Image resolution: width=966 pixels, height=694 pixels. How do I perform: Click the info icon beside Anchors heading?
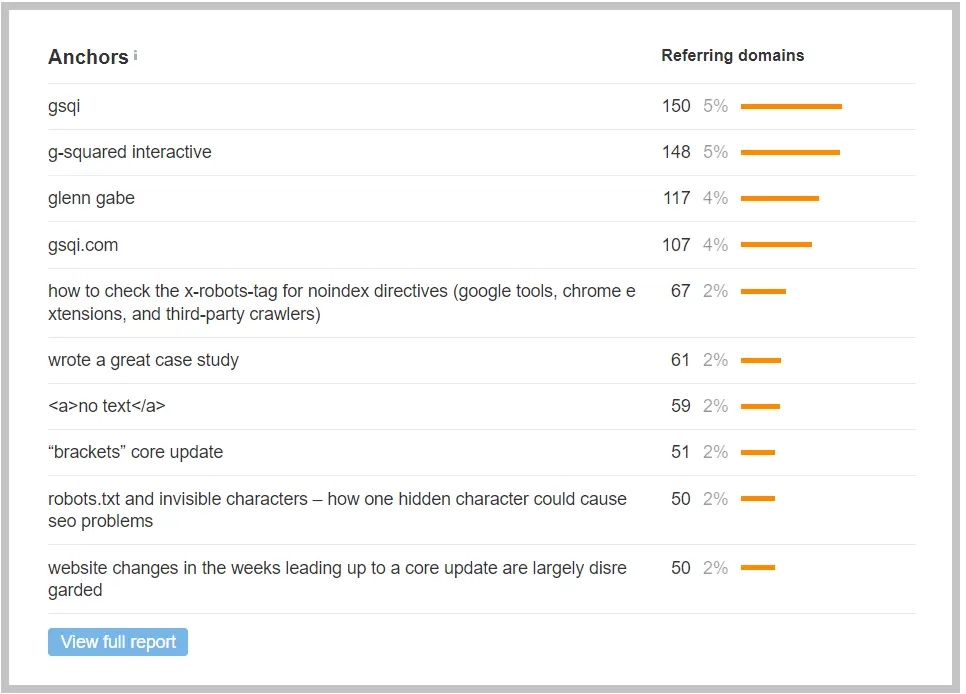pyautogui.click(x=136, y=55)
